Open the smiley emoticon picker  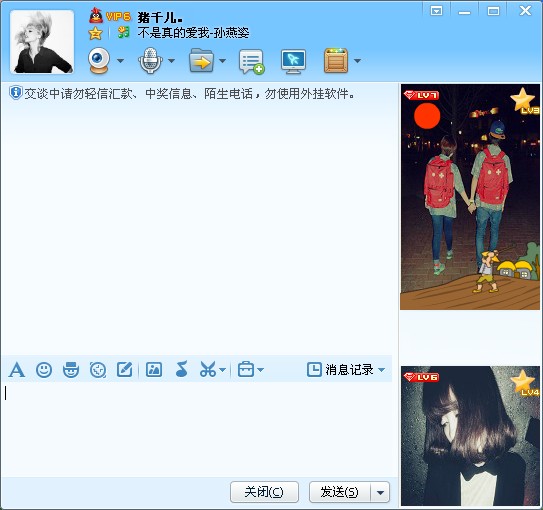tap(44, 370)
